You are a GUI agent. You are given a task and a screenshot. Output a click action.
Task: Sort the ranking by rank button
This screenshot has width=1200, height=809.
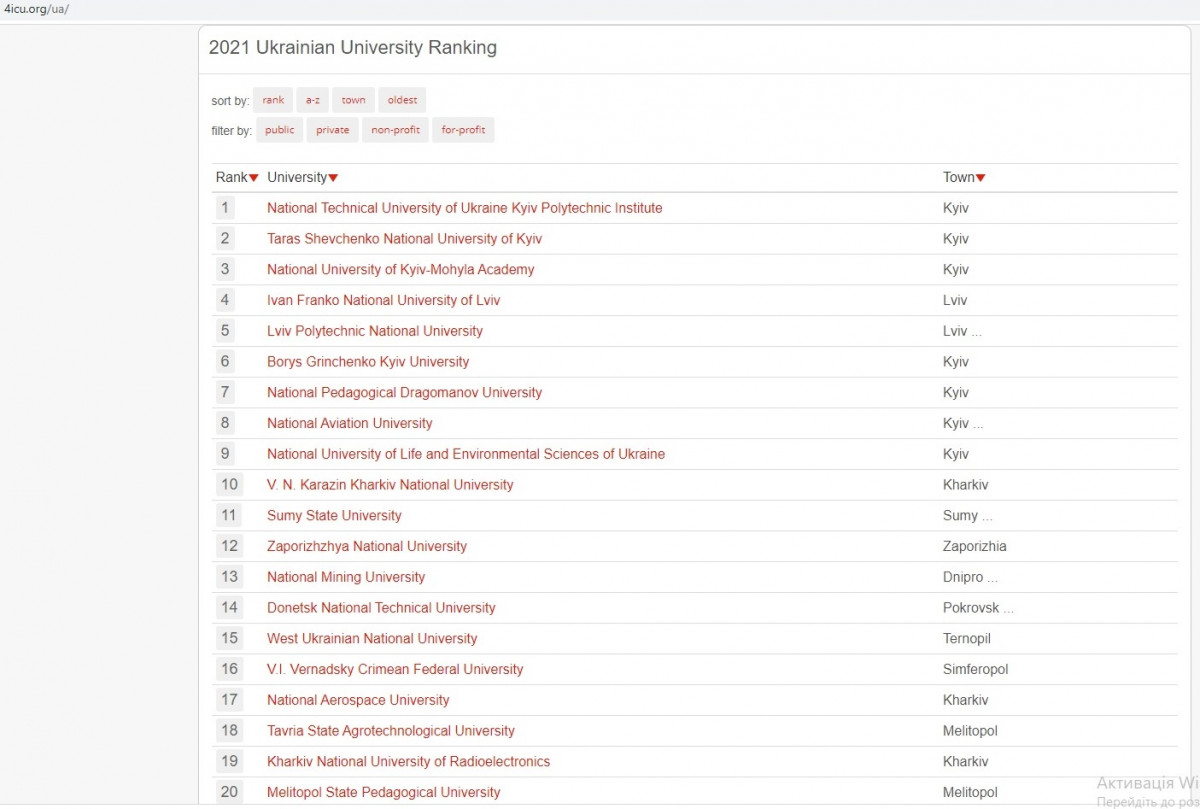pyautogui.click(x=273, y=100)
